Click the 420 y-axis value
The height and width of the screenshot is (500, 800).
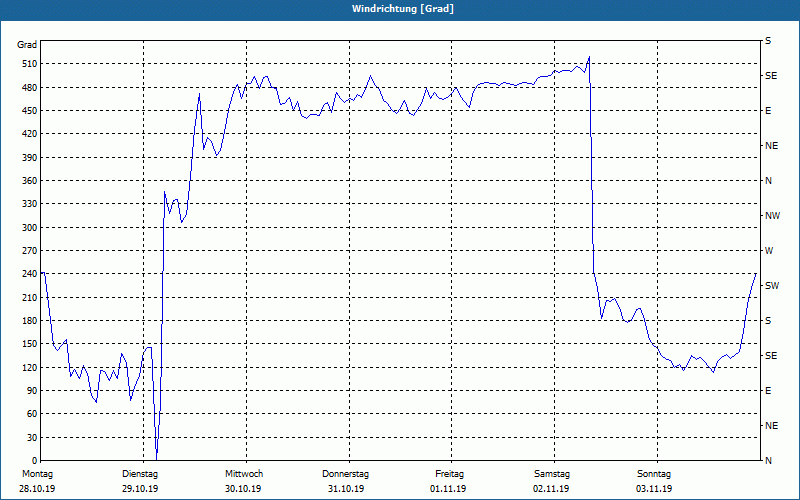click(x=30, y=134)
